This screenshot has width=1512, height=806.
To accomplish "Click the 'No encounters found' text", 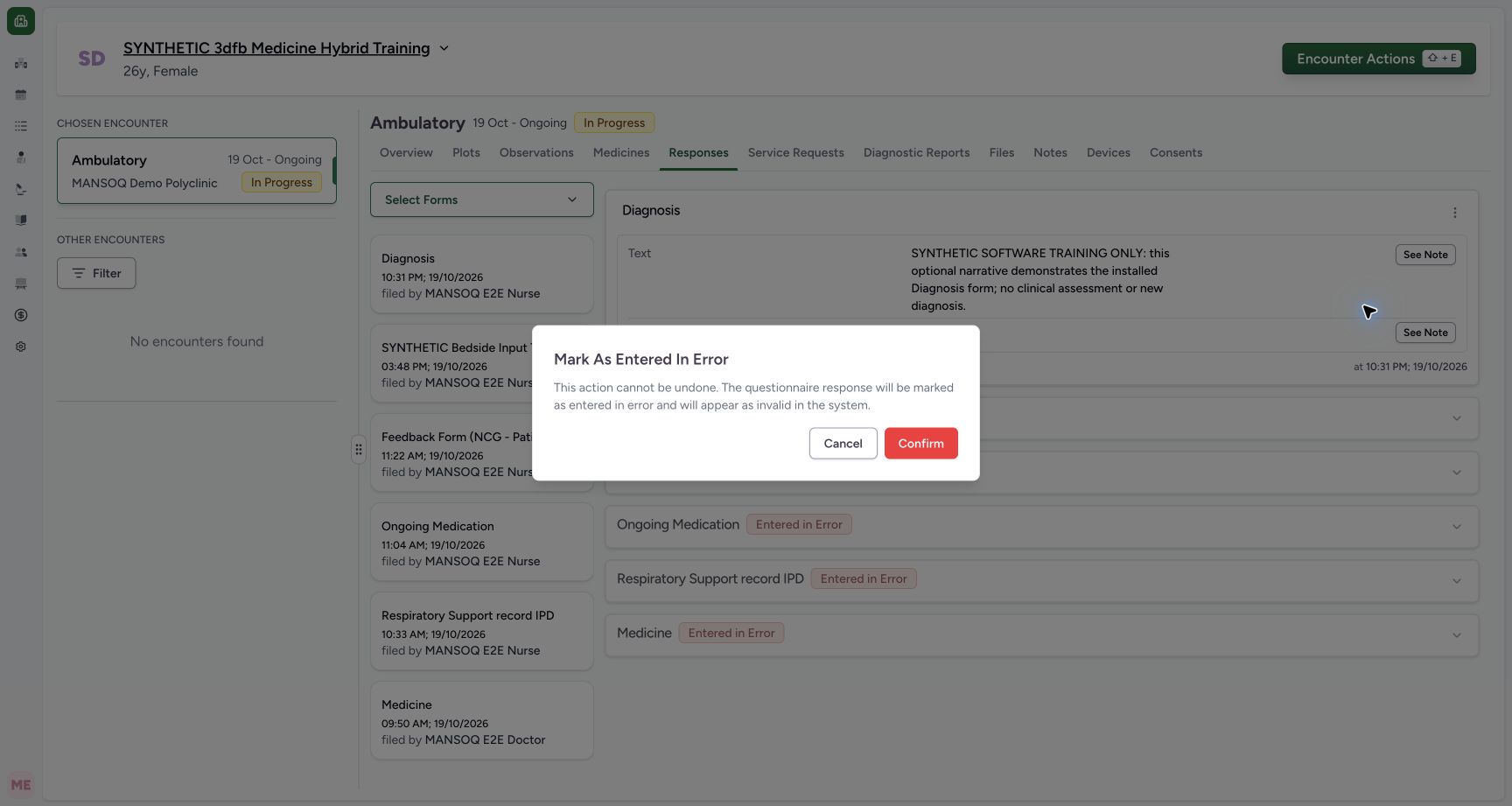I will [x=197, y=341].
